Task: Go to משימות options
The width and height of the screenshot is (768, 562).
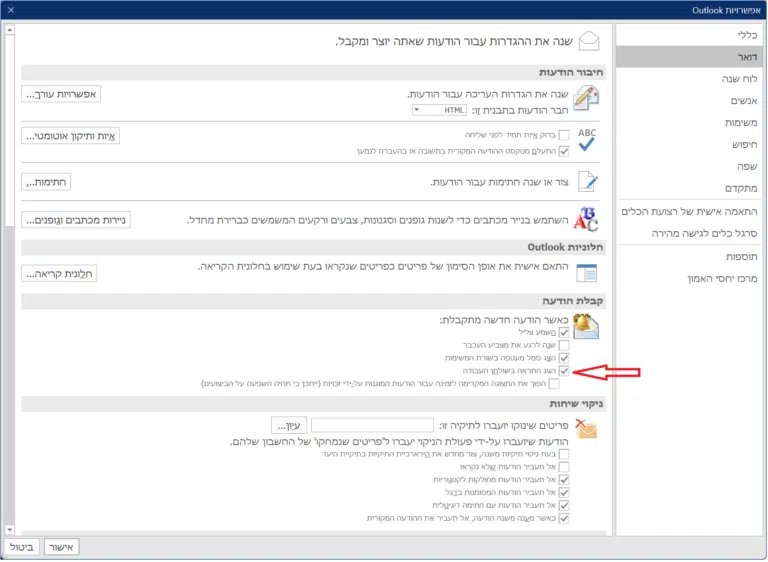Action: (689, 122)
